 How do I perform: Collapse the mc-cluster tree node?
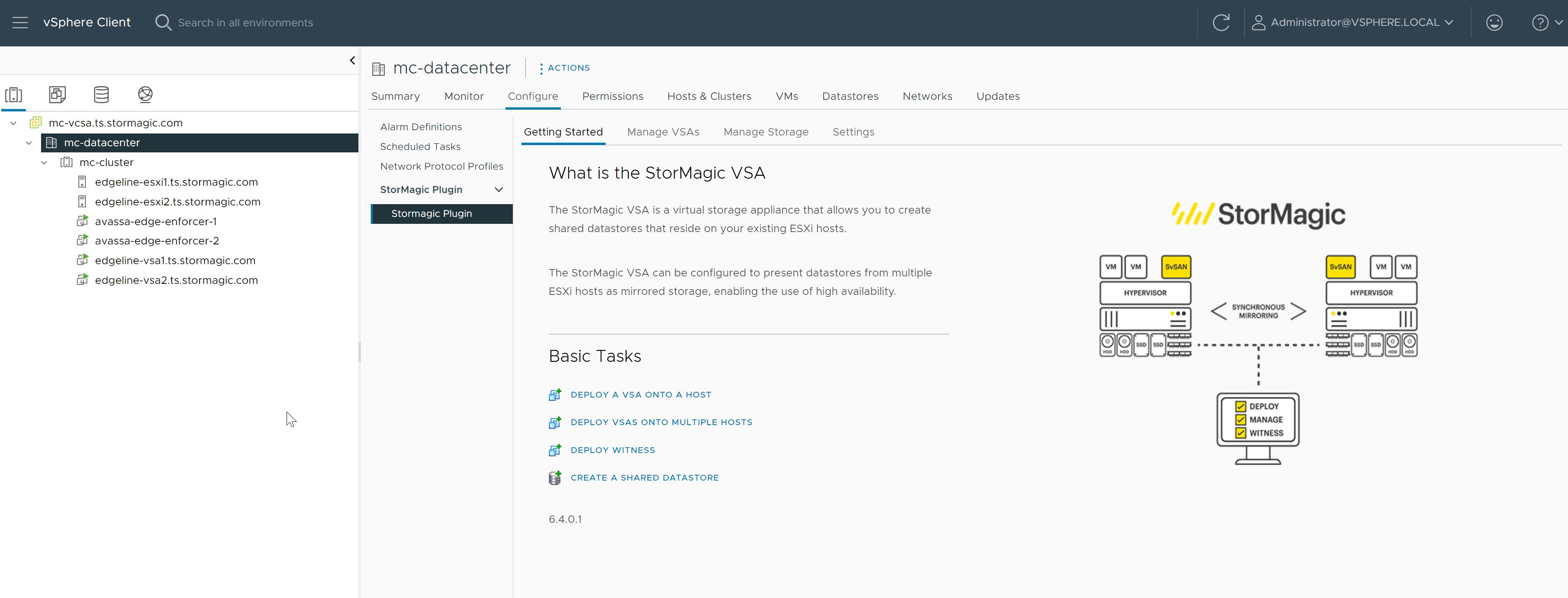[x=44, y=163]
